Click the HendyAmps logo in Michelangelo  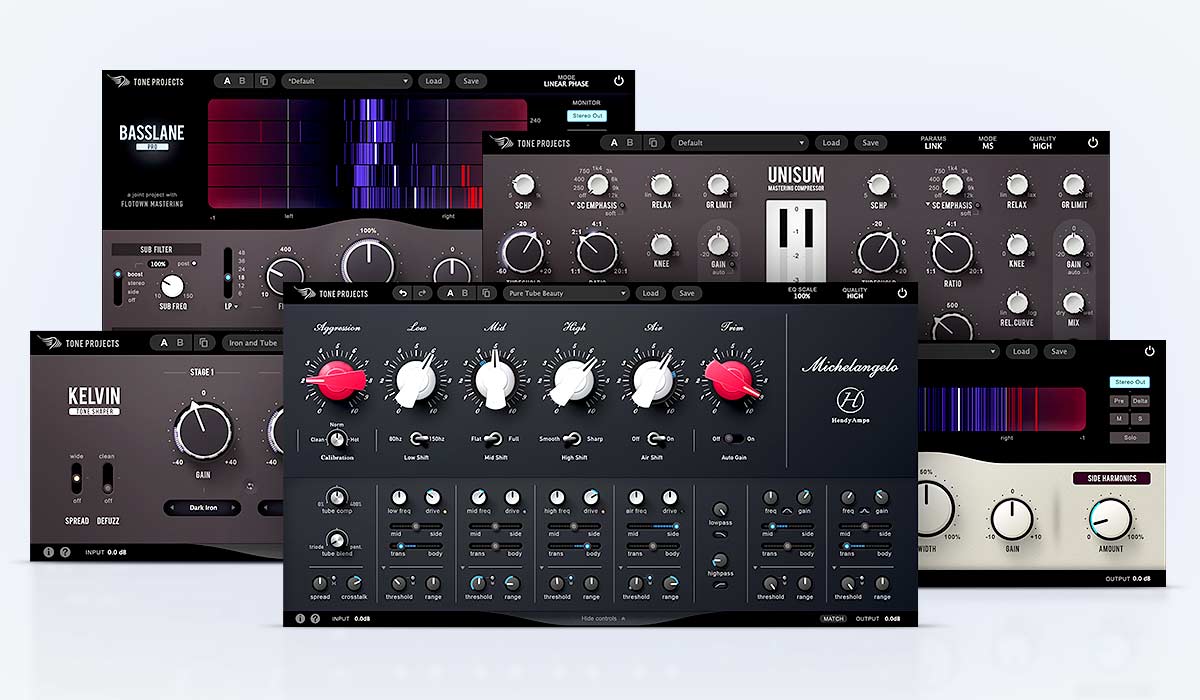(849, 404)
